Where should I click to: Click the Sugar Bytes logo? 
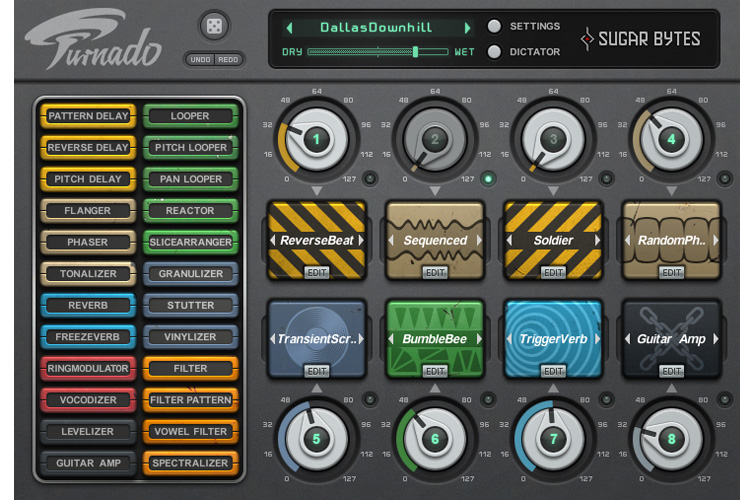(x=643, y=39)
